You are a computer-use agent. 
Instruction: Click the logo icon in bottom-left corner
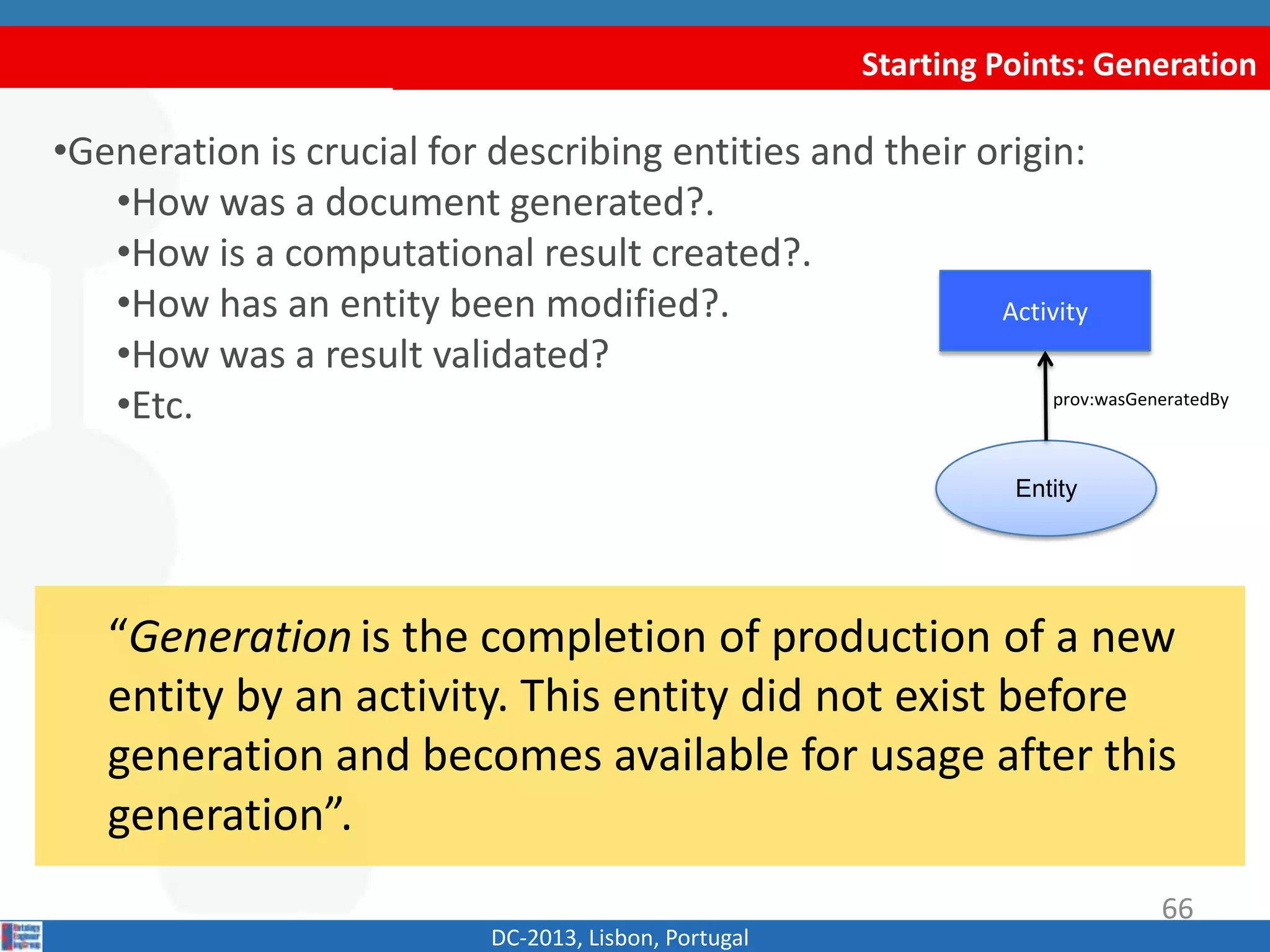click(x=22, y=936)
